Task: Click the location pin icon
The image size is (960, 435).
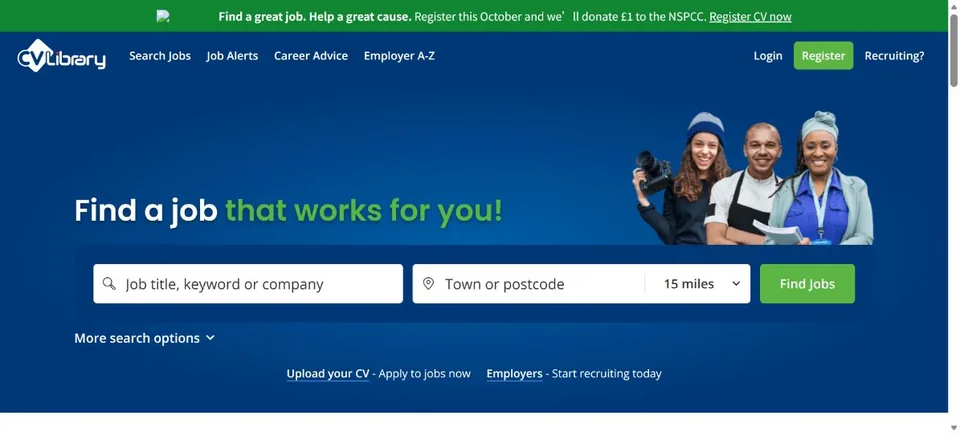Action: (x=429, y=284)
